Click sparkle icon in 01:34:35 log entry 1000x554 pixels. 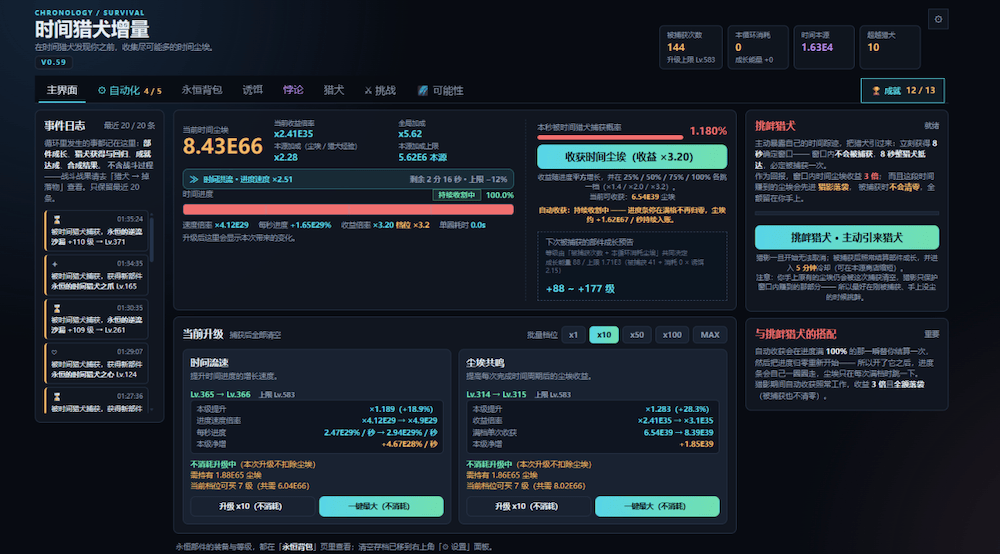(55, 263)
